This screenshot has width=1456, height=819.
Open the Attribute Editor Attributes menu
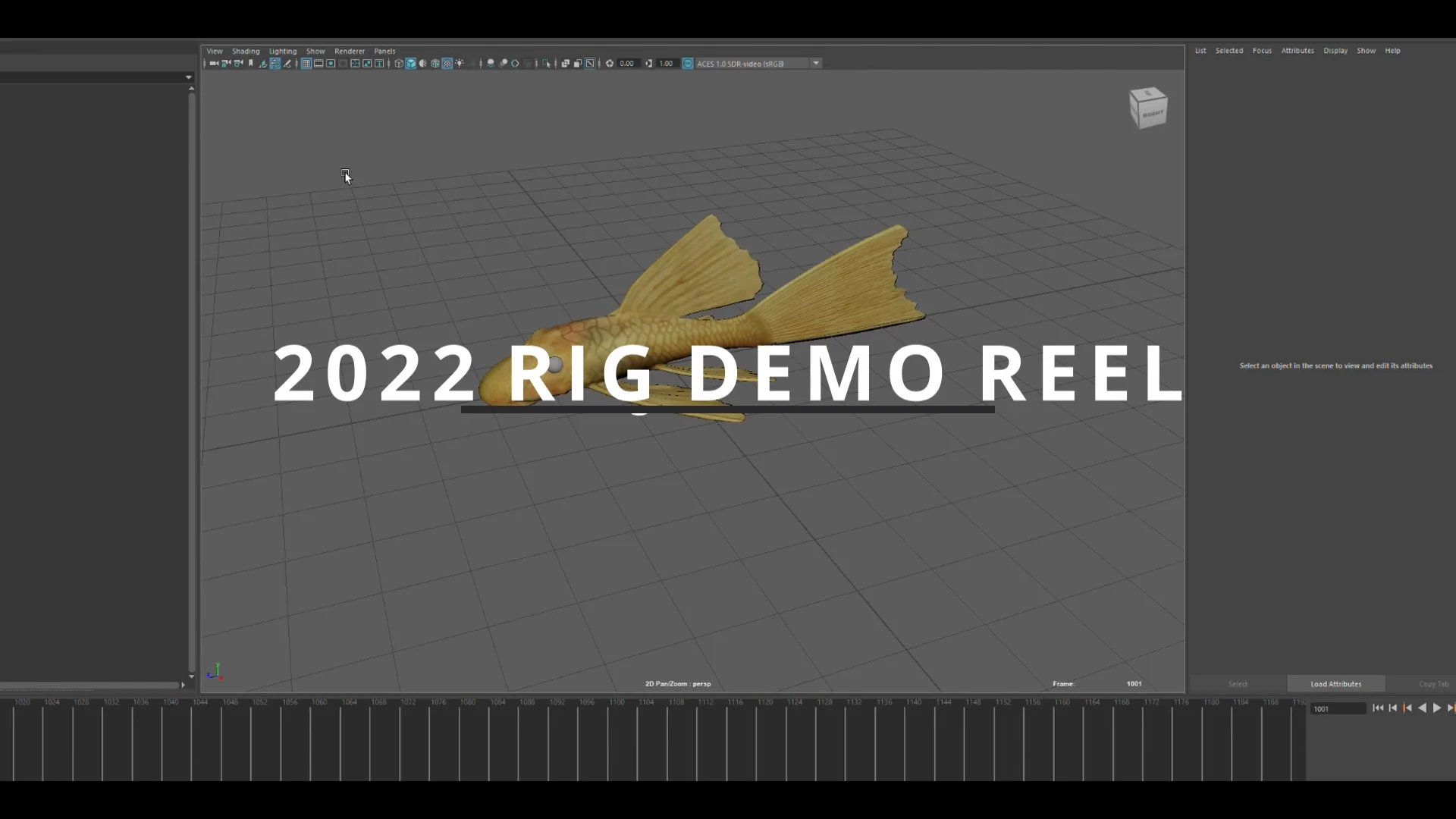pos(1298,51)
